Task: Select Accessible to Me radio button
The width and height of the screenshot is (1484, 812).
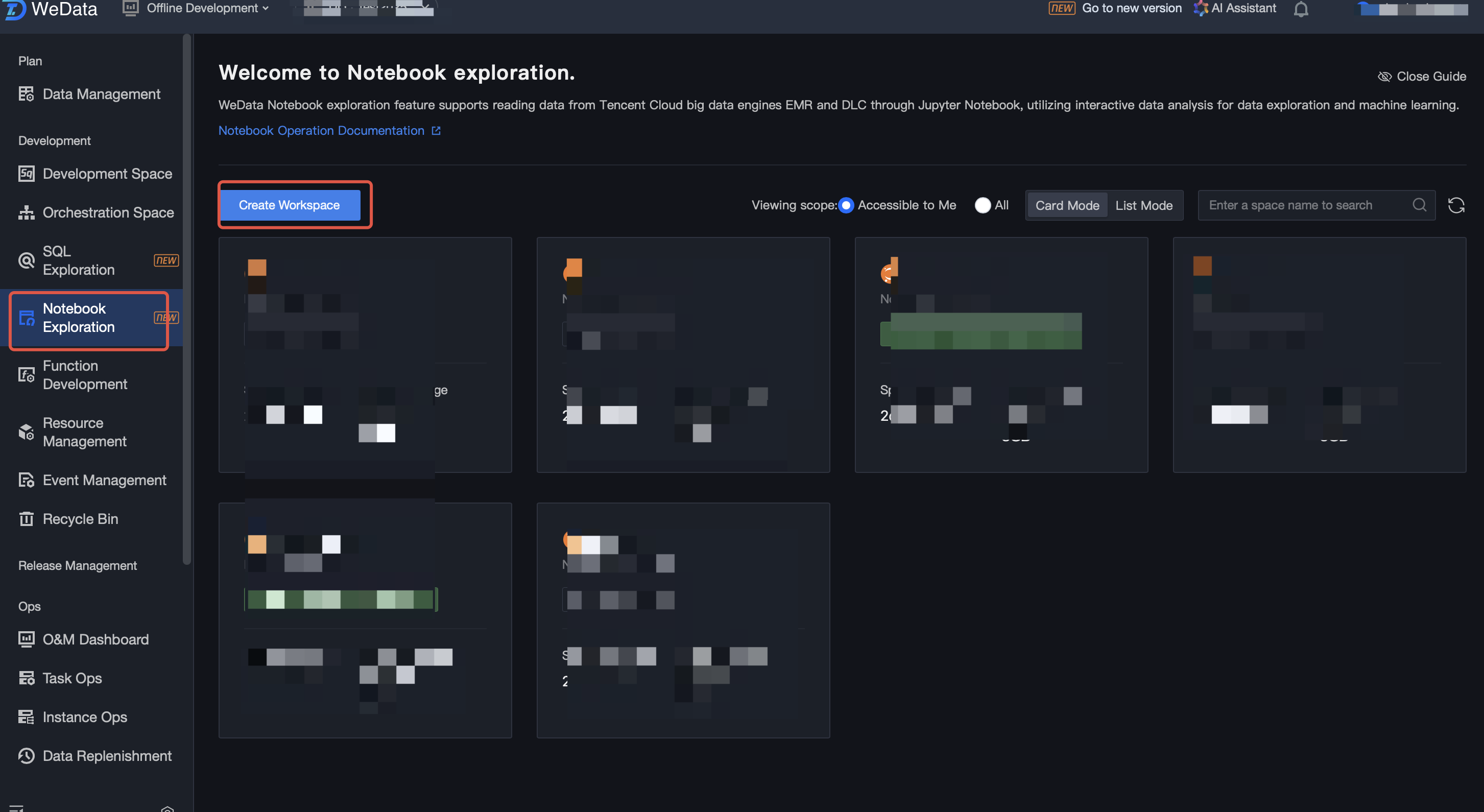Action: coord(846,205)
